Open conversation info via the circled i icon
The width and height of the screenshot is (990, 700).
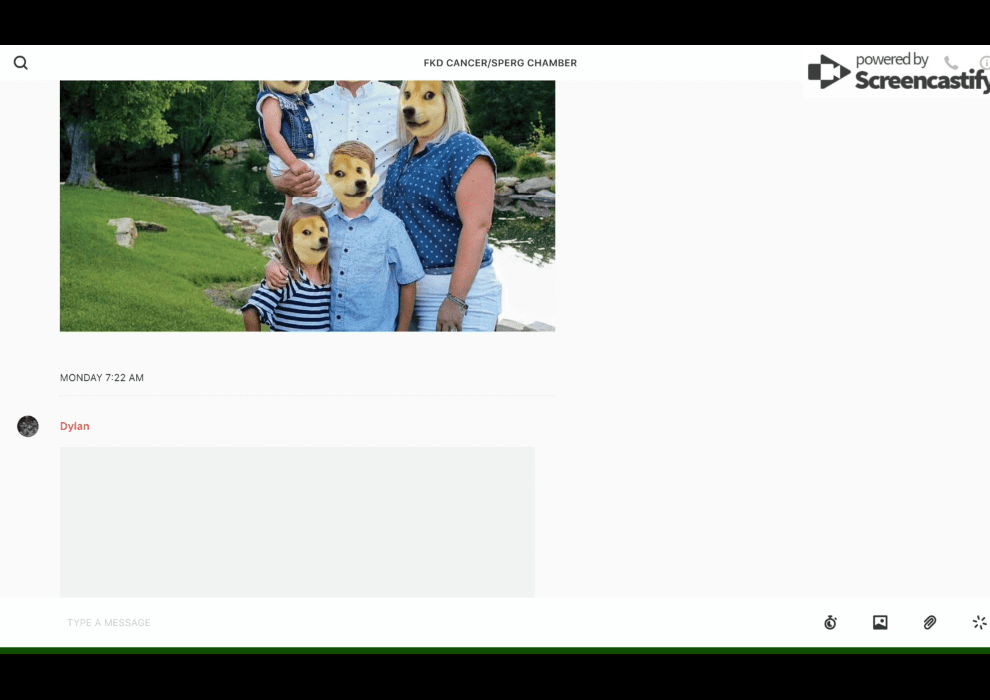coord(984,63)
